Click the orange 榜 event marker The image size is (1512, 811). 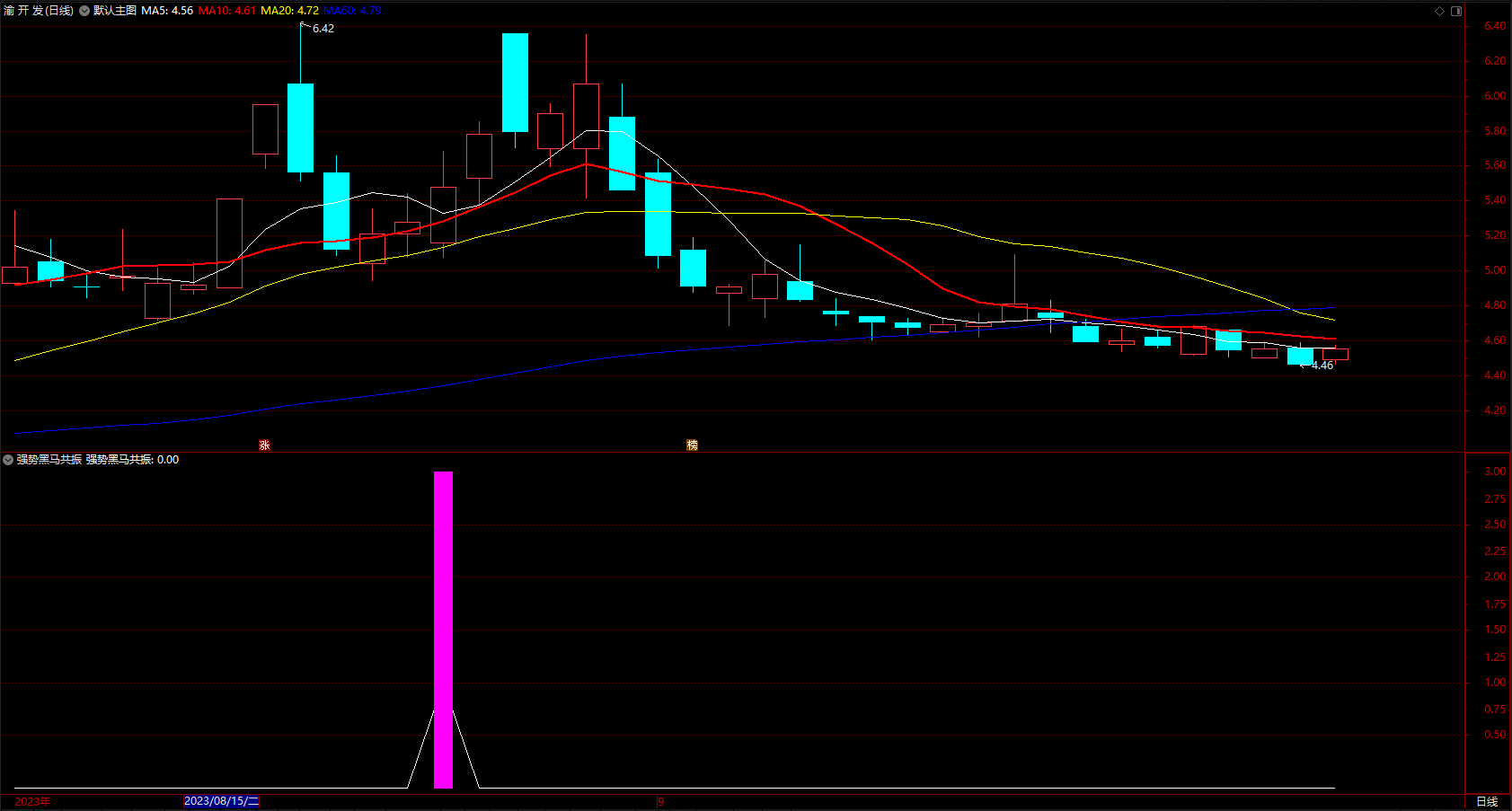(692, 445)
